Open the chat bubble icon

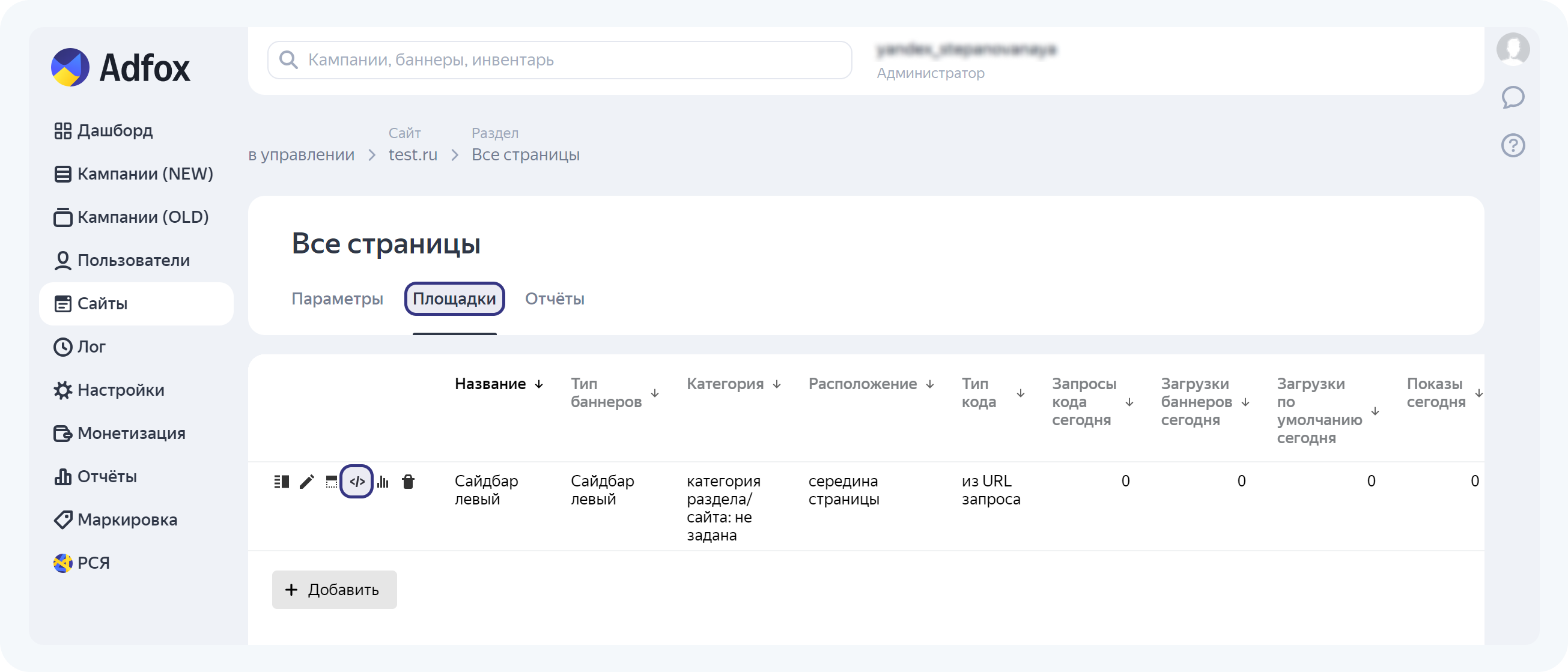tap(1512, 97)
